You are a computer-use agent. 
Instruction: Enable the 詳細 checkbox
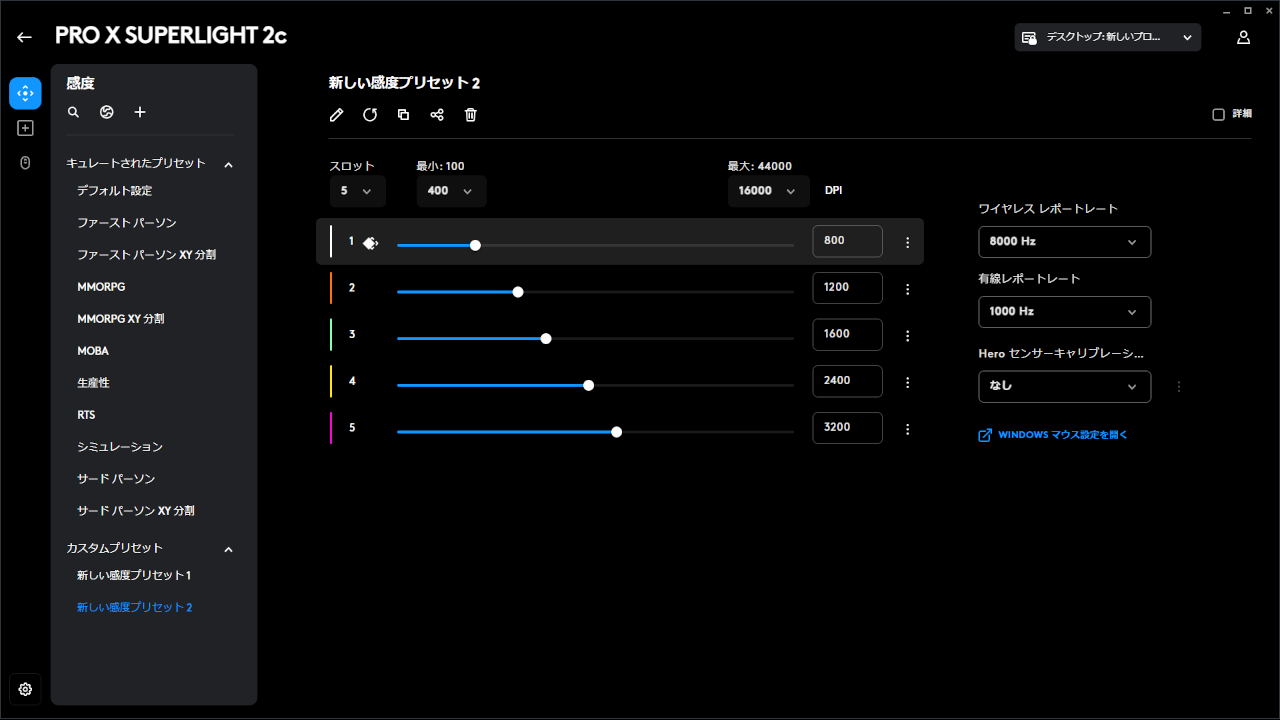click(x=1217, y=114)
